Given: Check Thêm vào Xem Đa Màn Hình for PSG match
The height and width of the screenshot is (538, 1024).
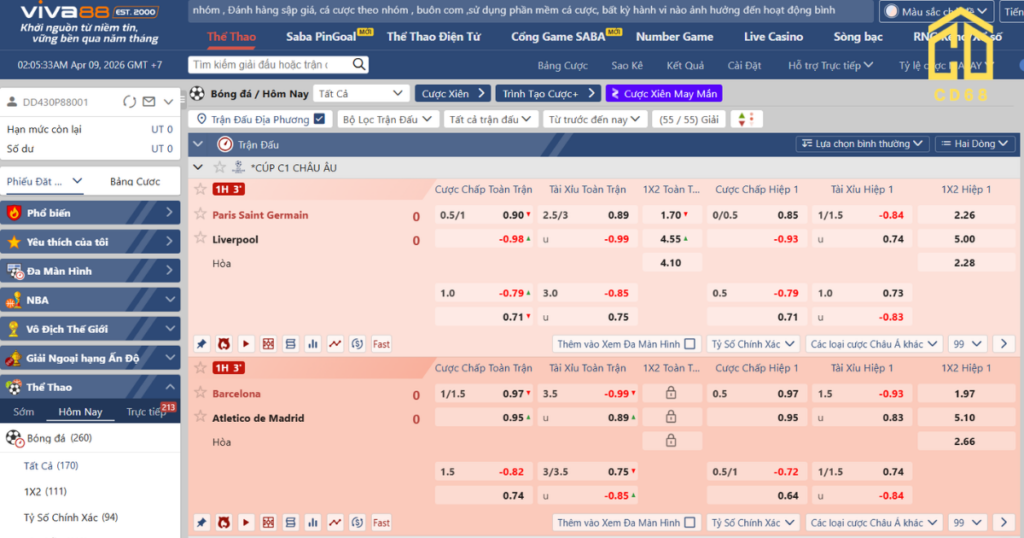Looking at the screenshot, I should pyautogui.click(x=690, y=344).
